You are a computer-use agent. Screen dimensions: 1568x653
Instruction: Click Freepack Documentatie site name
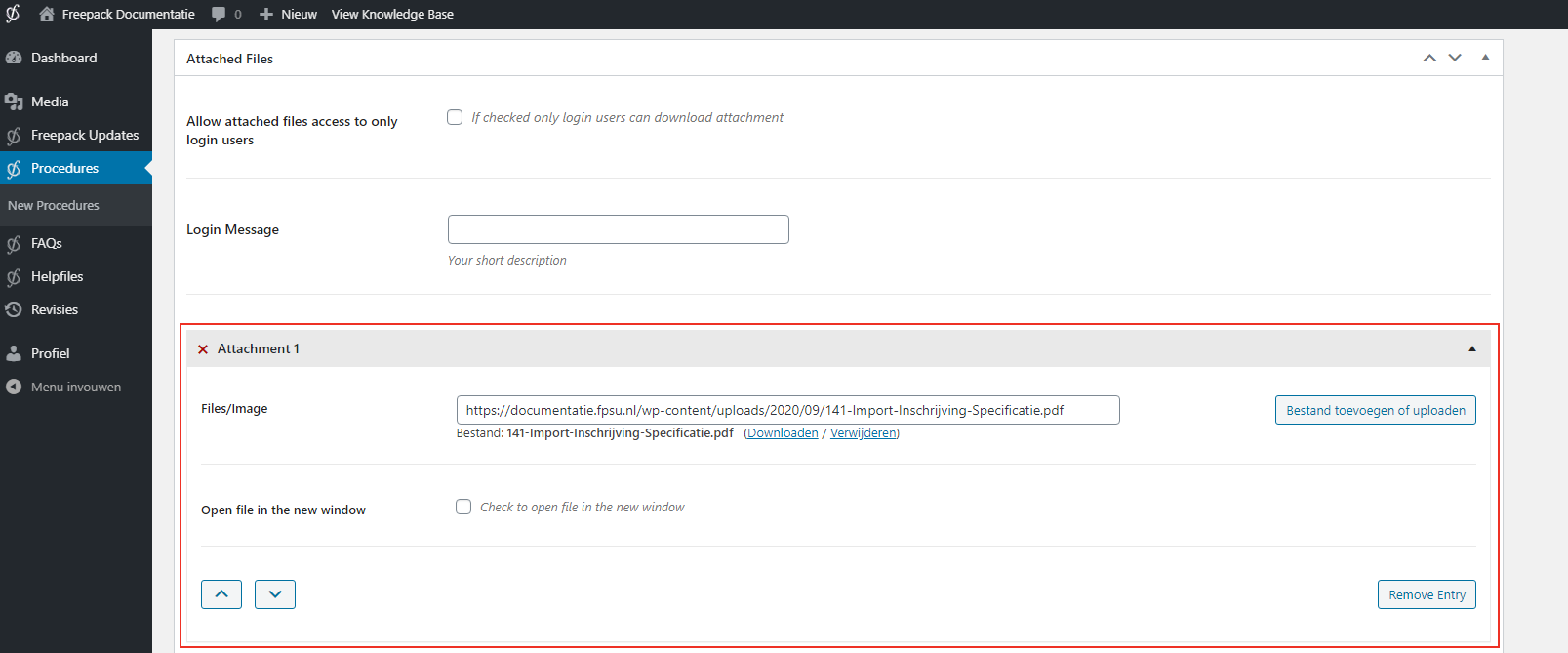(x=128, y=15)
